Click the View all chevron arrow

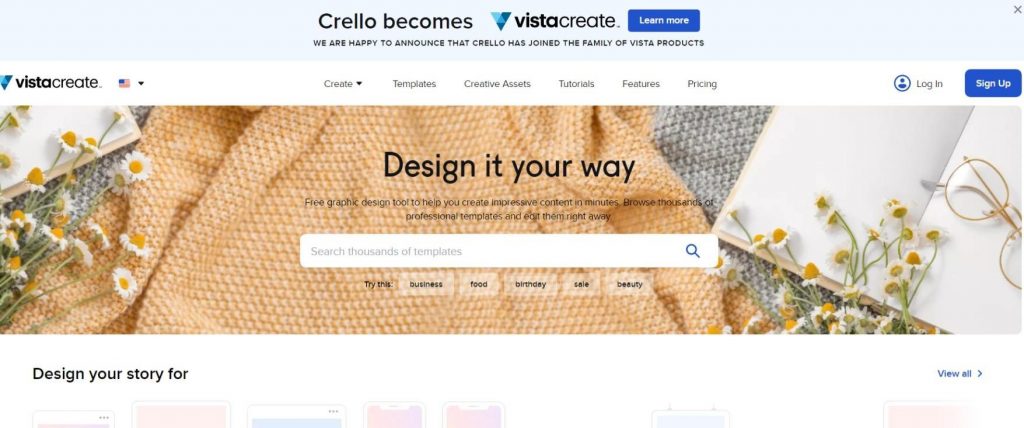[x=980, y=374]
